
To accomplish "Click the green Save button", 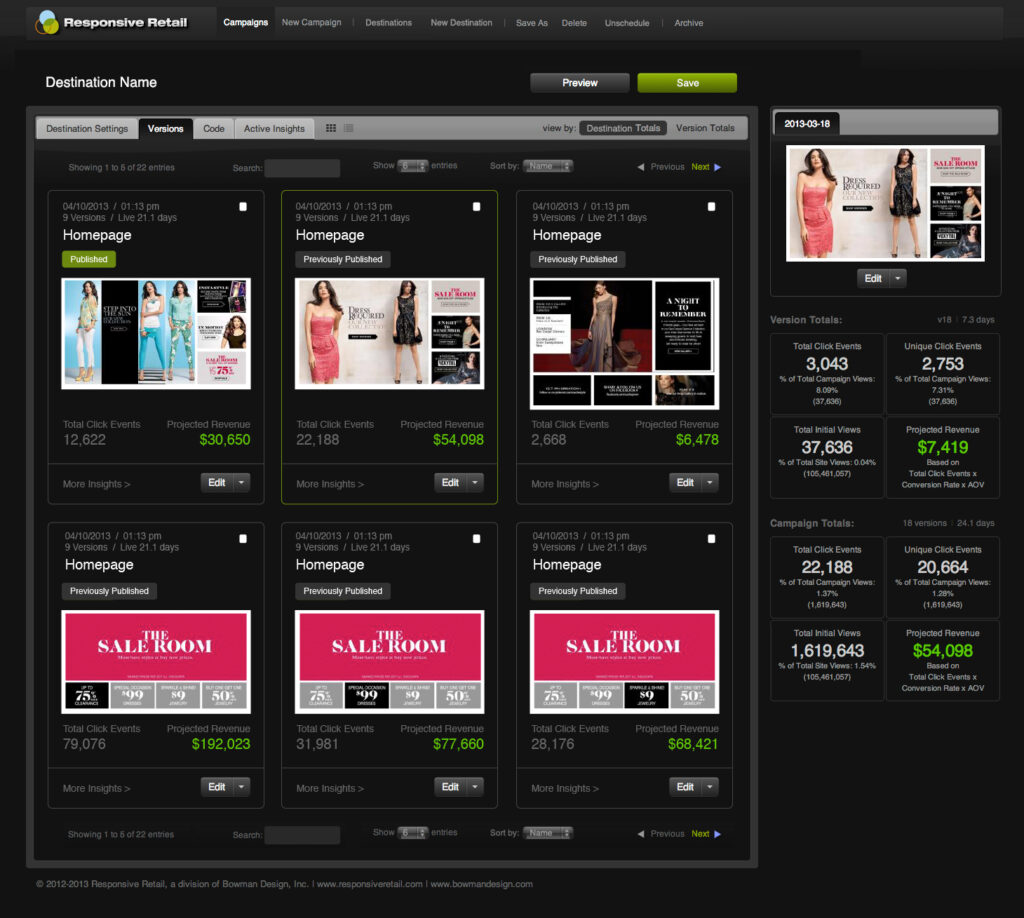I will 687,83.
